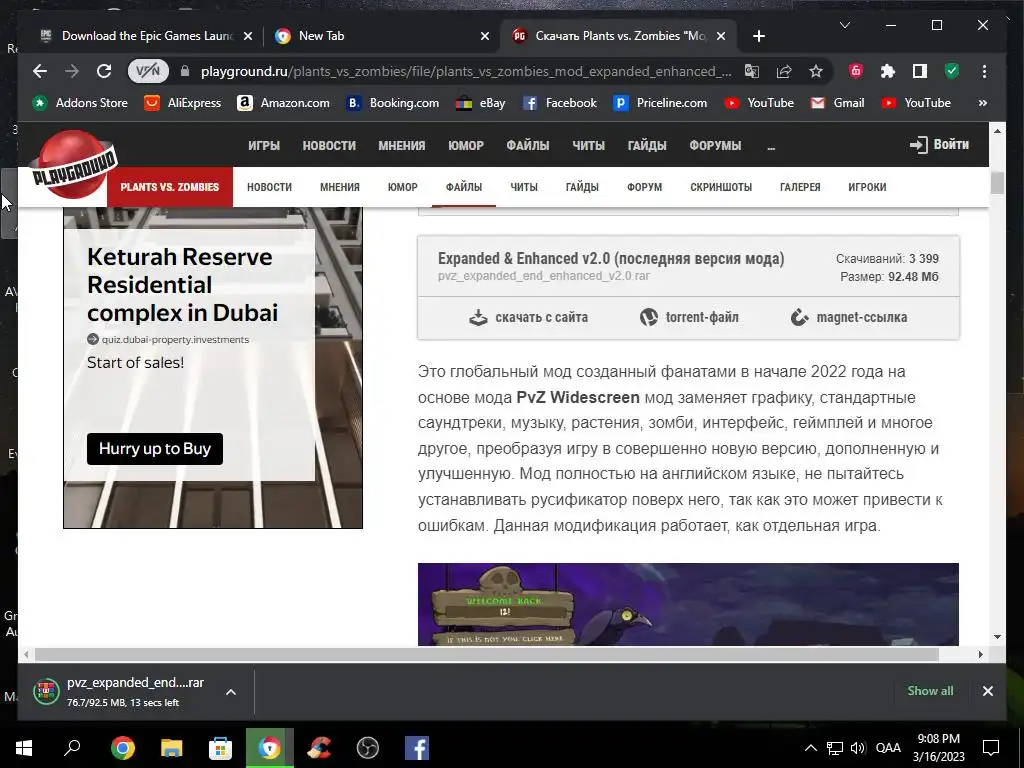
Task: Open Booking.com bookmark
Action: (392, 103)
